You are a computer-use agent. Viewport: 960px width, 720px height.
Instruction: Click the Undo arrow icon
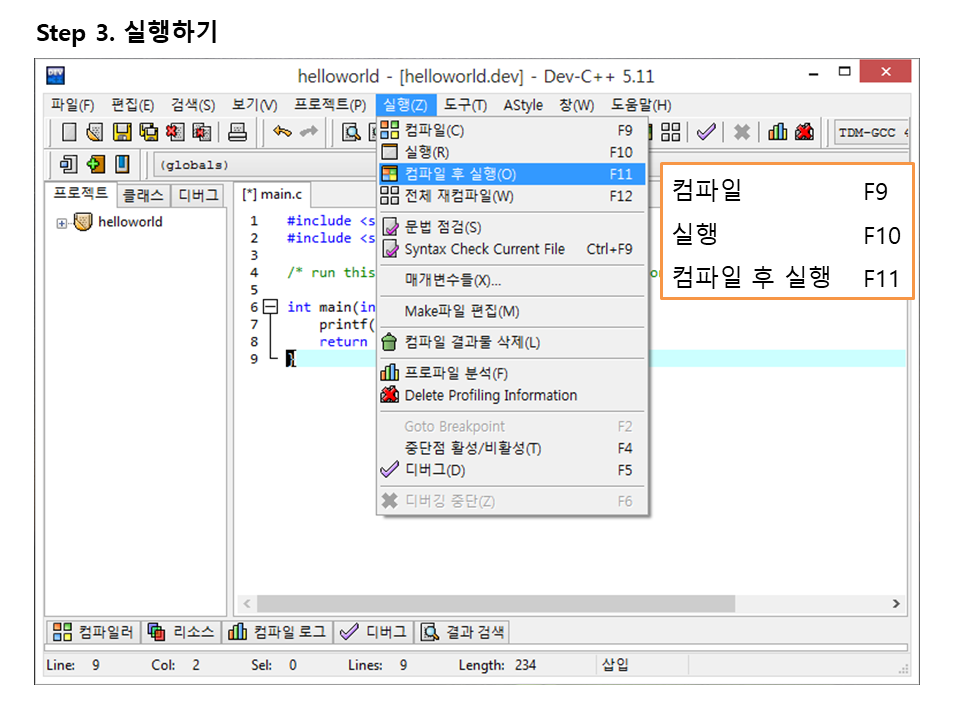click(x=282, y=132)
